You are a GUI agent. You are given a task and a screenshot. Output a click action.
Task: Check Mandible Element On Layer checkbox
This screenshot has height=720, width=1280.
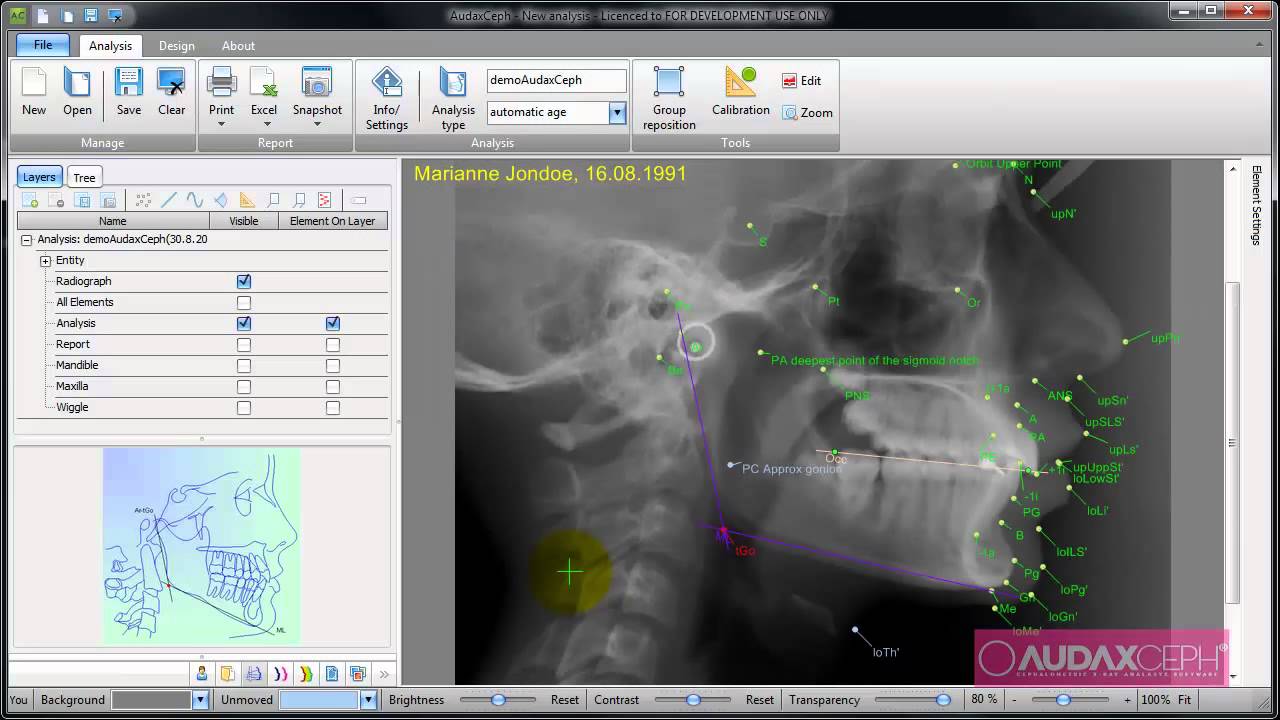tap(333, 365)
